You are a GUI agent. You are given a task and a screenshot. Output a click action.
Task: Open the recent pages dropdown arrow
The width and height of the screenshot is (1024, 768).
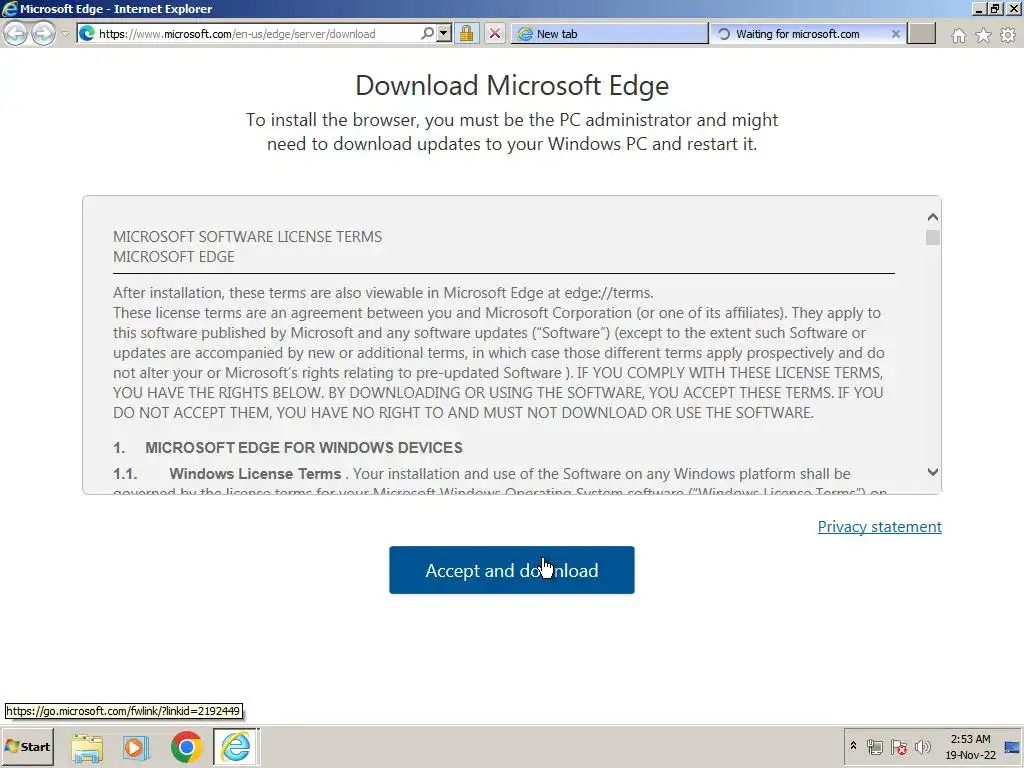(x=65, y=34)
